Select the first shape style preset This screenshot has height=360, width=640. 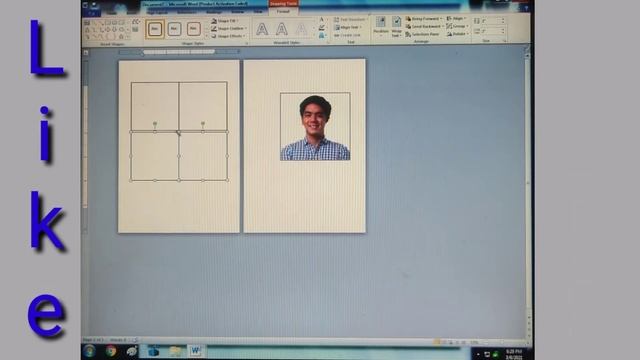155,29
